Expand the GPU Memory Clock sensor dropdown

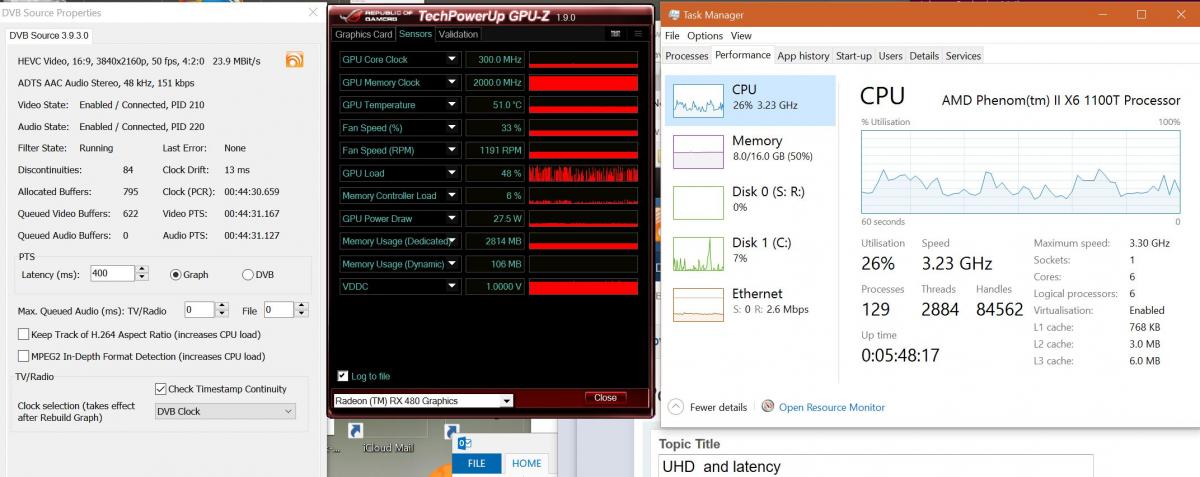(453, 82)
